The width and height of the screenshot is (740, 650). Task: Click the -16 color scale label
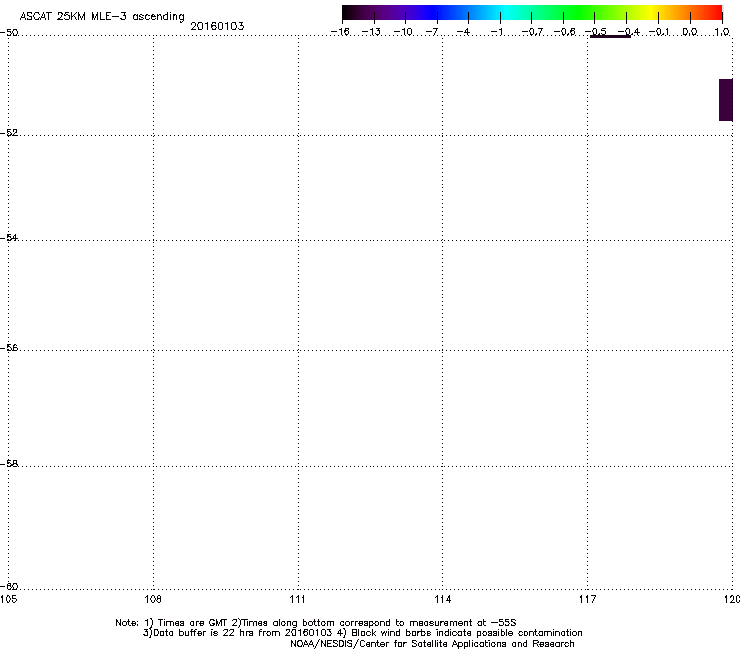[340, 32]
